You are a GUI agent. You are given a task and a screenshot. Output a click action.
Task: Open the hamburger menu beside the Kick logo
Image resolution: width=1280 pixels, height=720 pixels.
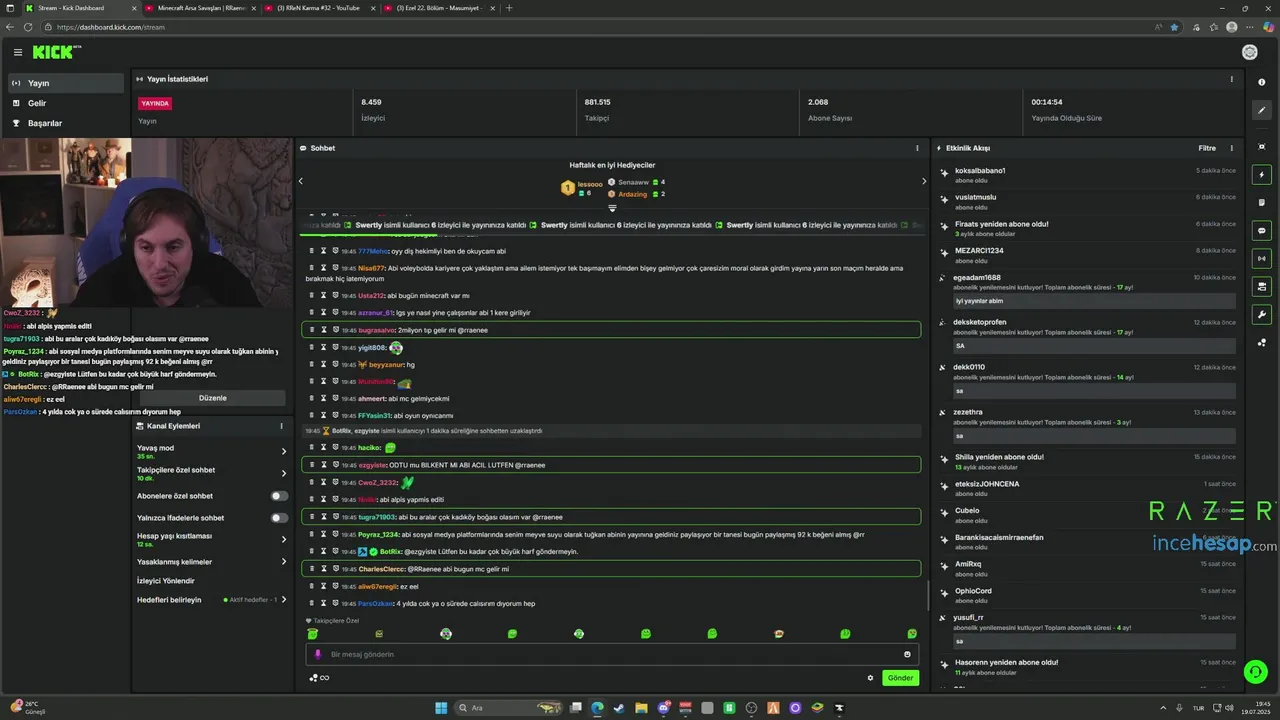tap(17, 52)
